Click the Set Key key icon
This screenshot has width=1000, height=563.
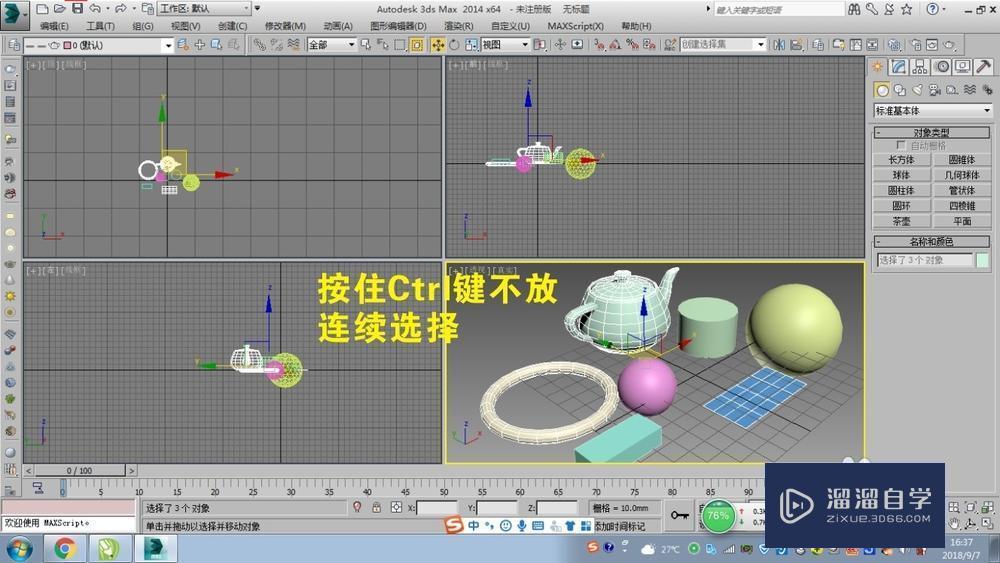tap(679, 515)
